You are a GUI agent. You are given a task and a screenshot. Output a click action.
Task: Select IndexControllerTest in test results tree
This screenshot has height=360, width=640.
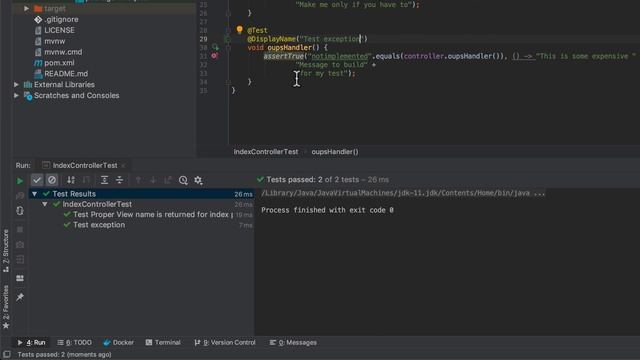tap(141, 204)
